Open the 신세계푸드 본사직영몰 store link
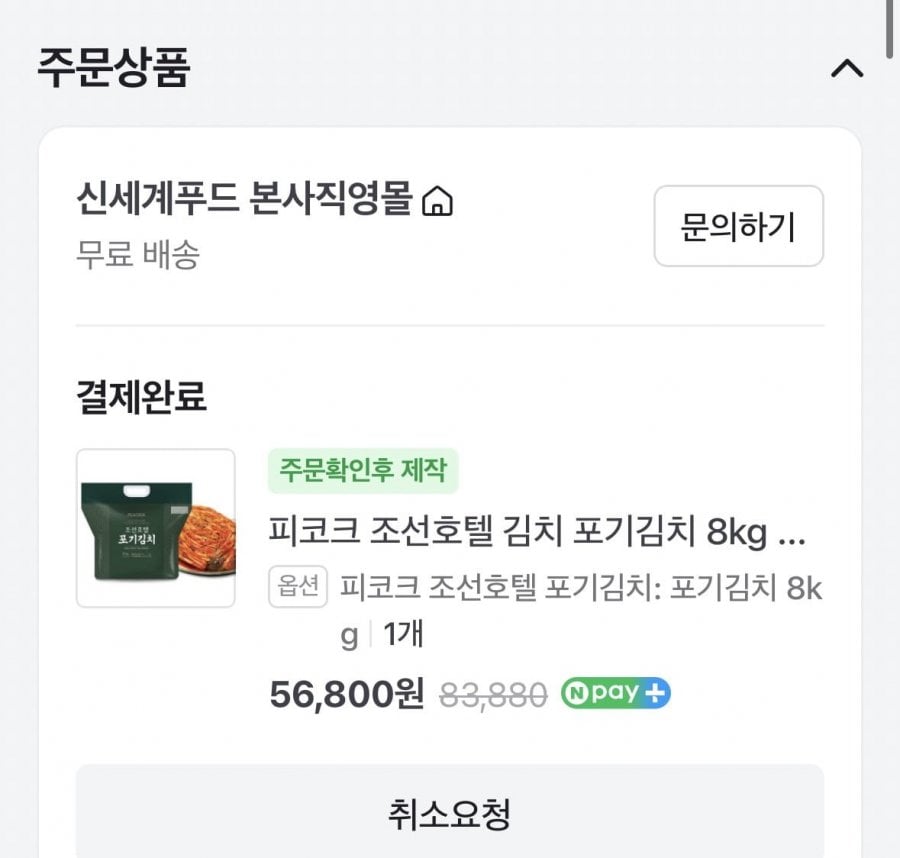 coord(244,200)
